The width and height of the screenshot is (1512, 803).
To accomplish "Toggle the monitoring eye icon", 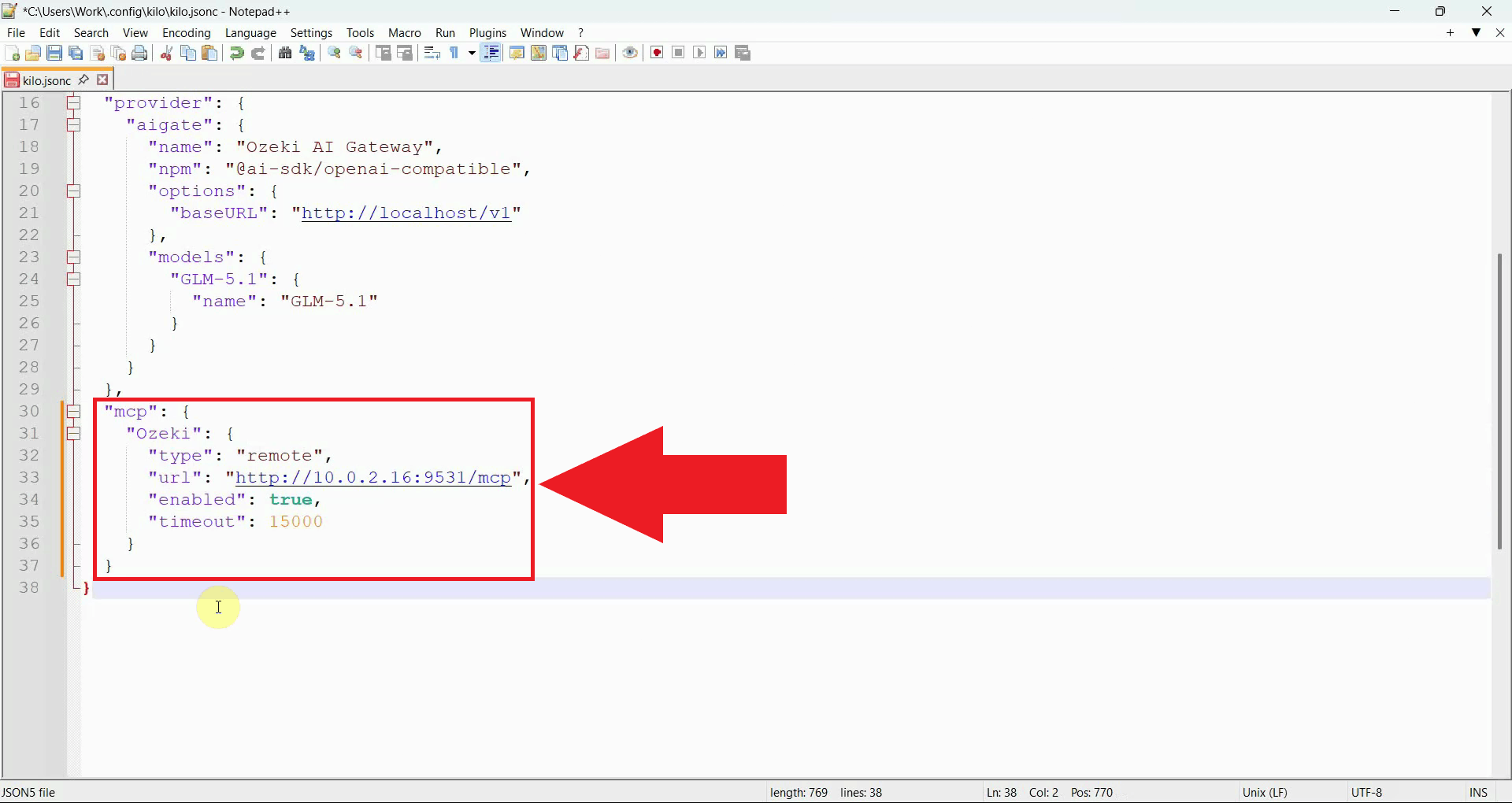I will pyautogui.click(x=630, y=53).
